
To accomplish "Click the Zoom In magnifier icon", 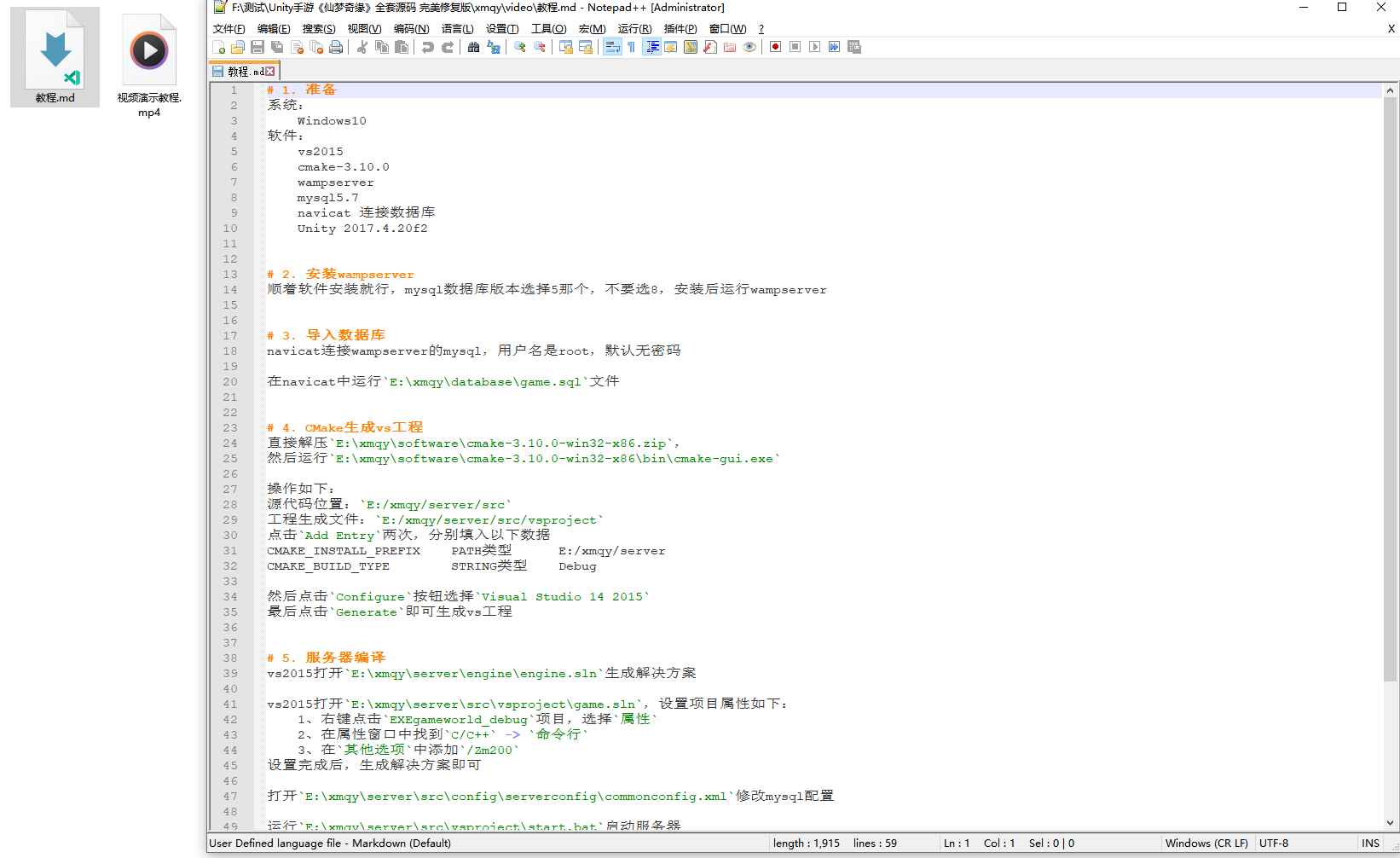I will click(x=519, y=48).
